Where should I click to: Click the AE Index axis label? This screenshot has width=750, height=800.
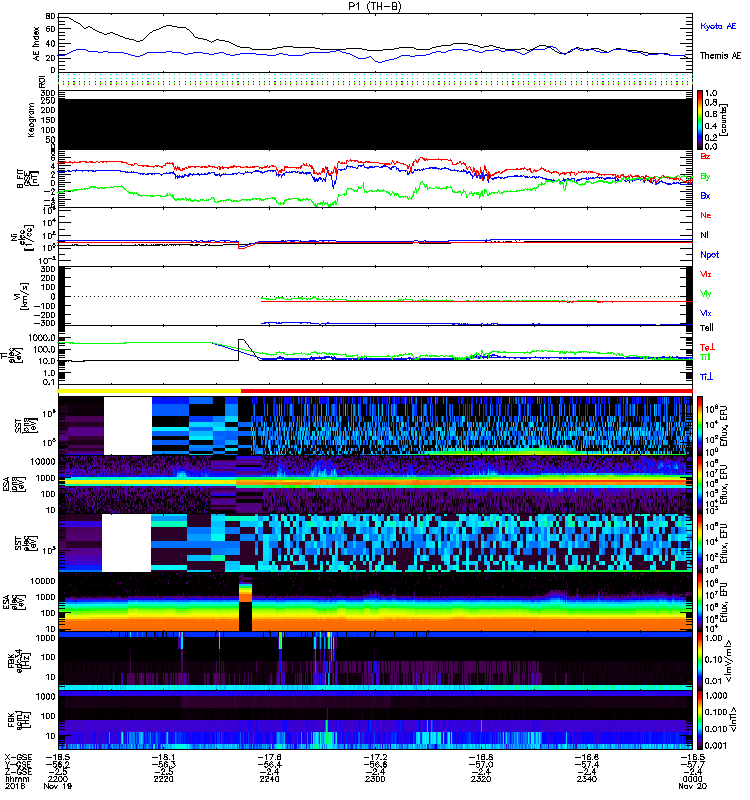point(36,44)
